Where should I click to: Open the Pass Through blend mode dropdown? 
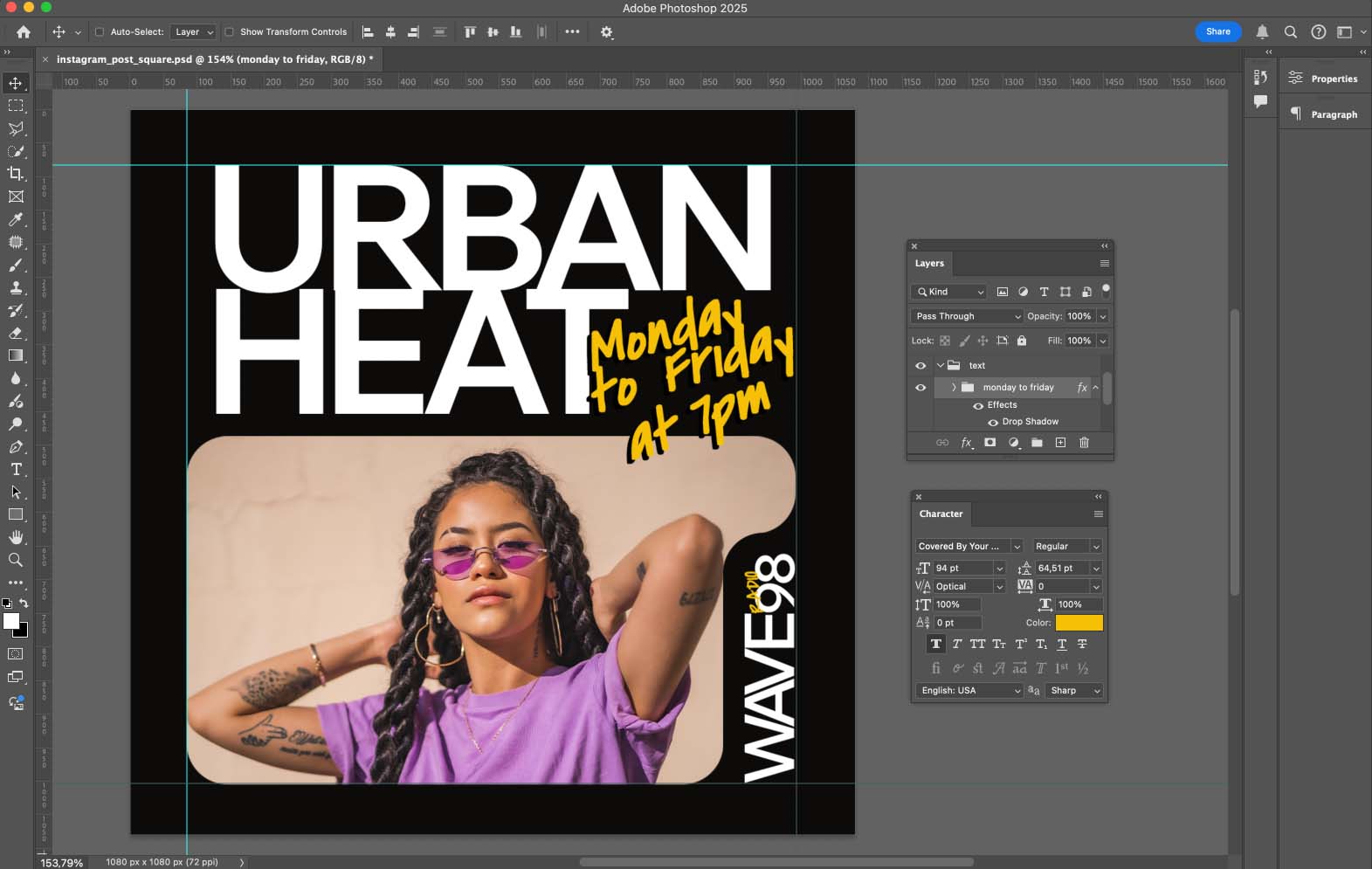968,316
